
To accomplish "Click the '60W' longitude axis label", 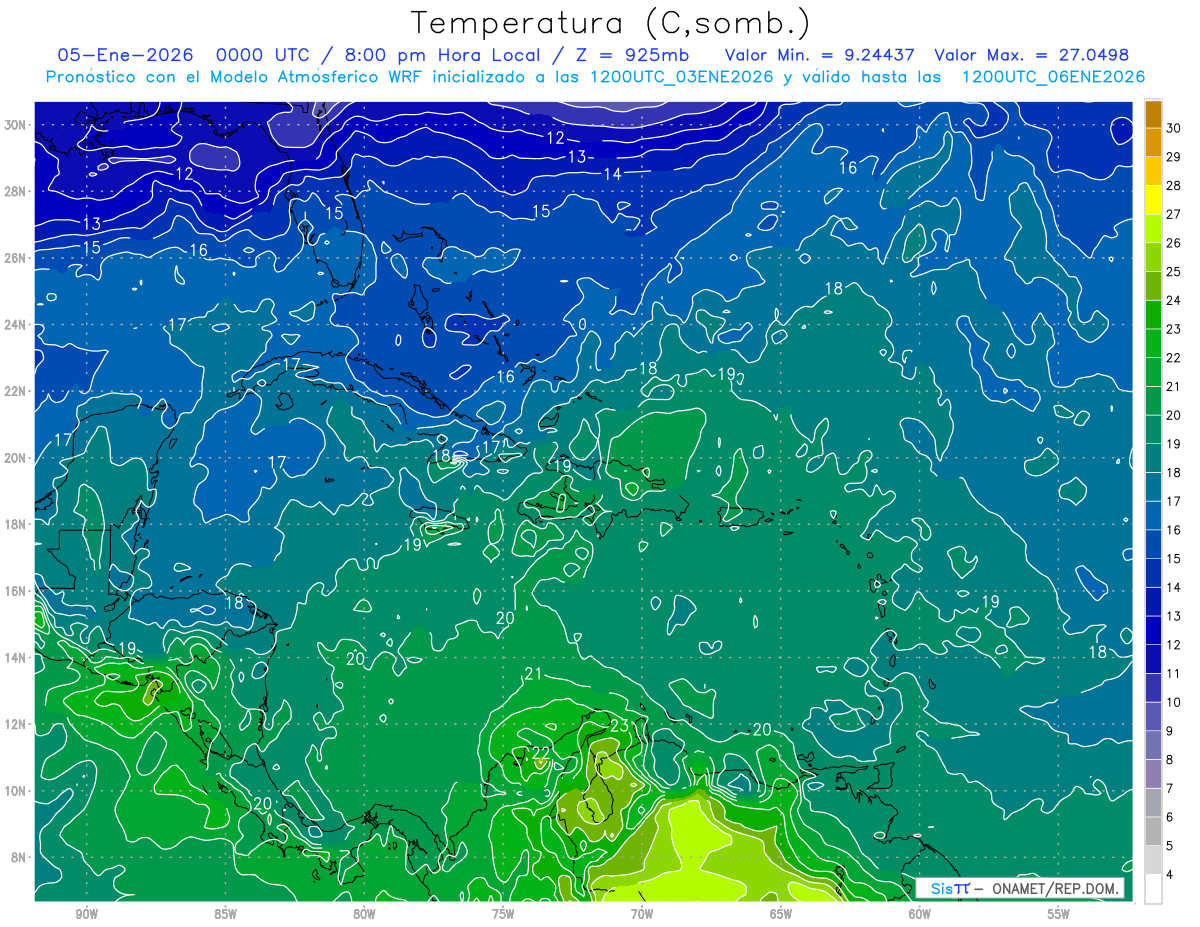I will [920, 914].
